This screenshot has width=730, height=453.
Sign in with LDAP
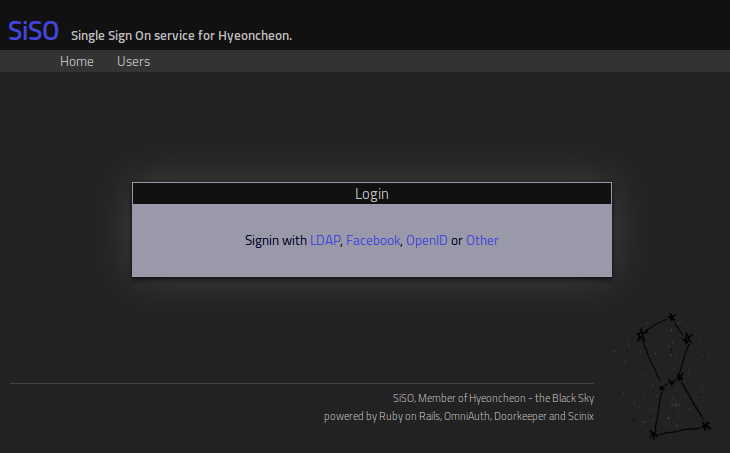click(325, 241)
